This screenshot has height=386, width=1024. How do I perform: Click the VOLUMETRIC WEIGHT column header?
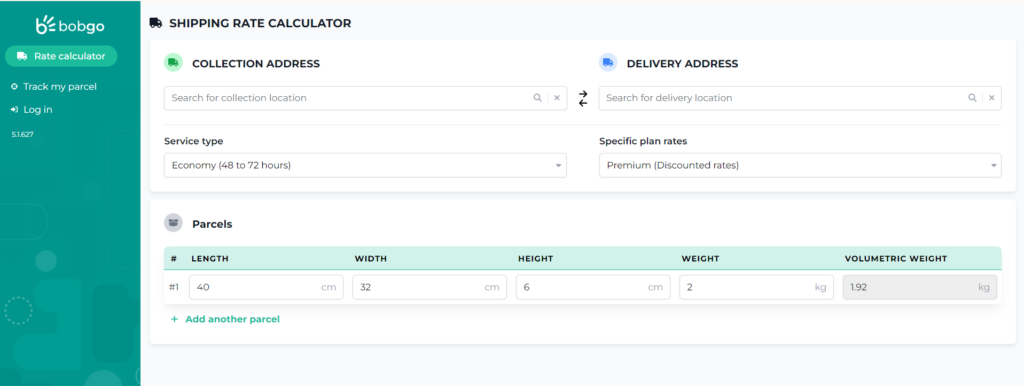click(x=895, y=259)
